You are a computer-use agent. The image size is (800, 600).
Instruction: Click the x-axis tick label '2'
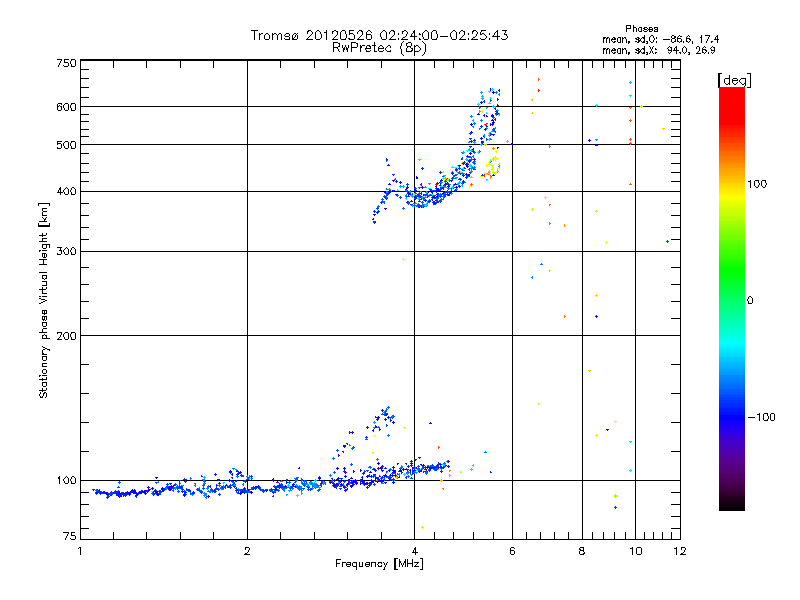click(x=247, y=551)
